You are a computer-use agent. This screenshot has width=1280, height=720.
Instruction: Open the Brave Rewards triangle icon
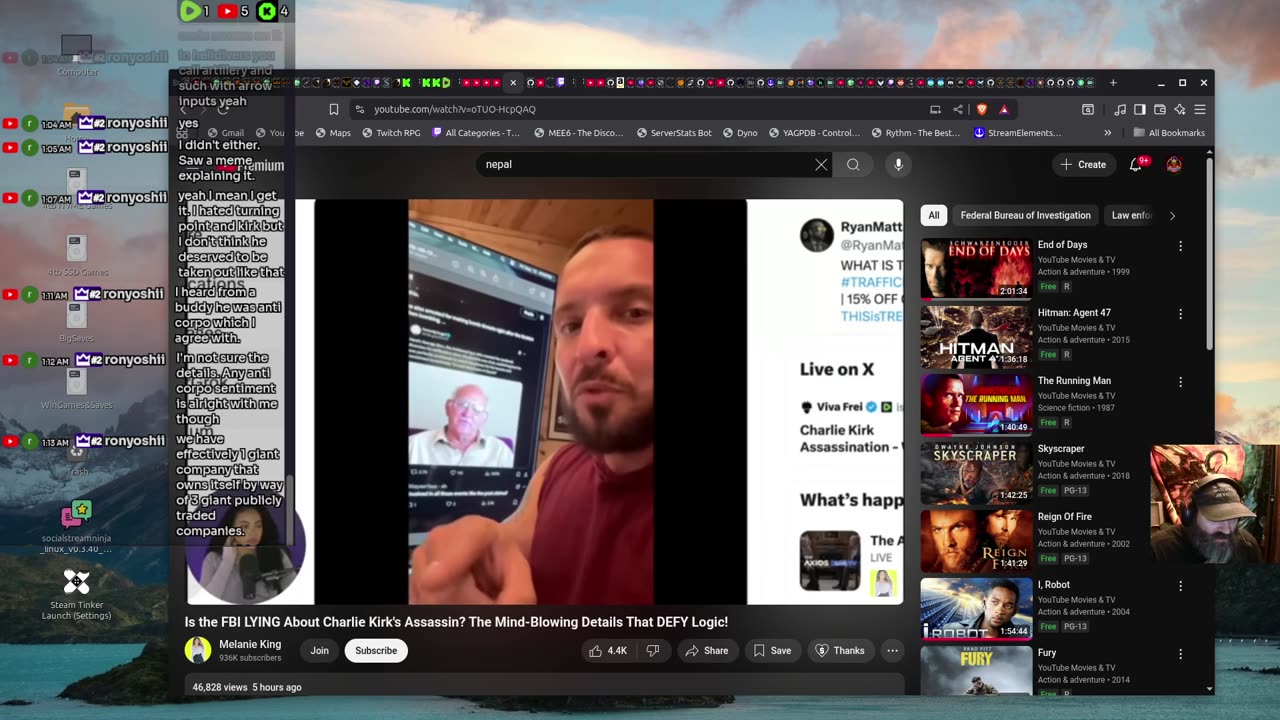(x=1003, y=109)
